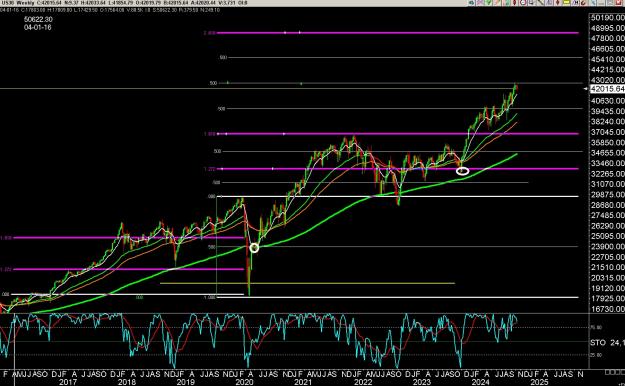Image resolution: width=625 pixels, height=386 pixels.
Task: Click the 32265.00 price axis label
Action: coord(608,174)
